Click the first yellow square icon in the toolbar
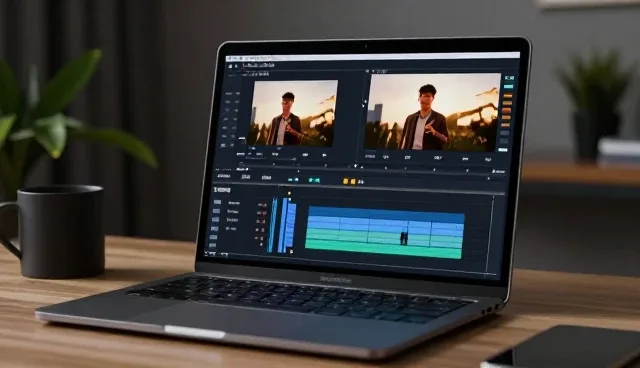The image size is (640, 368). (346, 181)
